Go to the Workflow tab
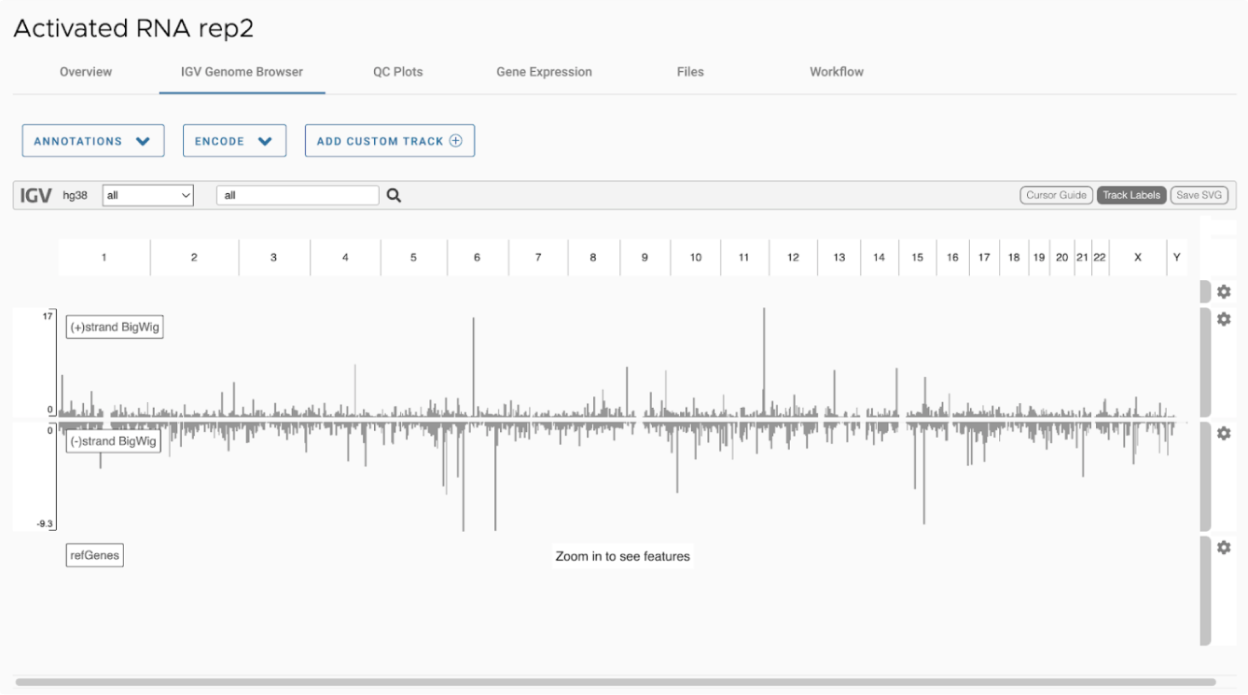 (x=836, y=72)
